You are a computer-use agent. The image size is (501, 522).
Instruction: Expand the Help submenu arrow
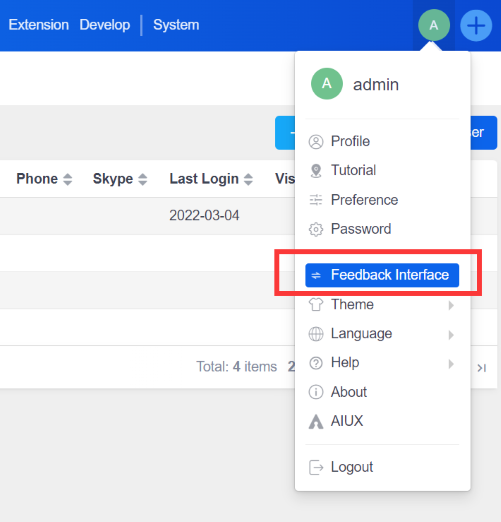tap(451, 363)
